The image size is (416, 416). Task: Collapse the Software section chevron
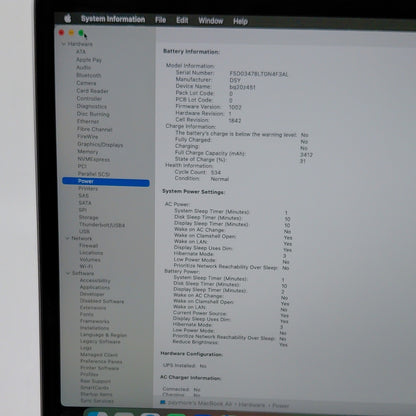pos(68,273)
